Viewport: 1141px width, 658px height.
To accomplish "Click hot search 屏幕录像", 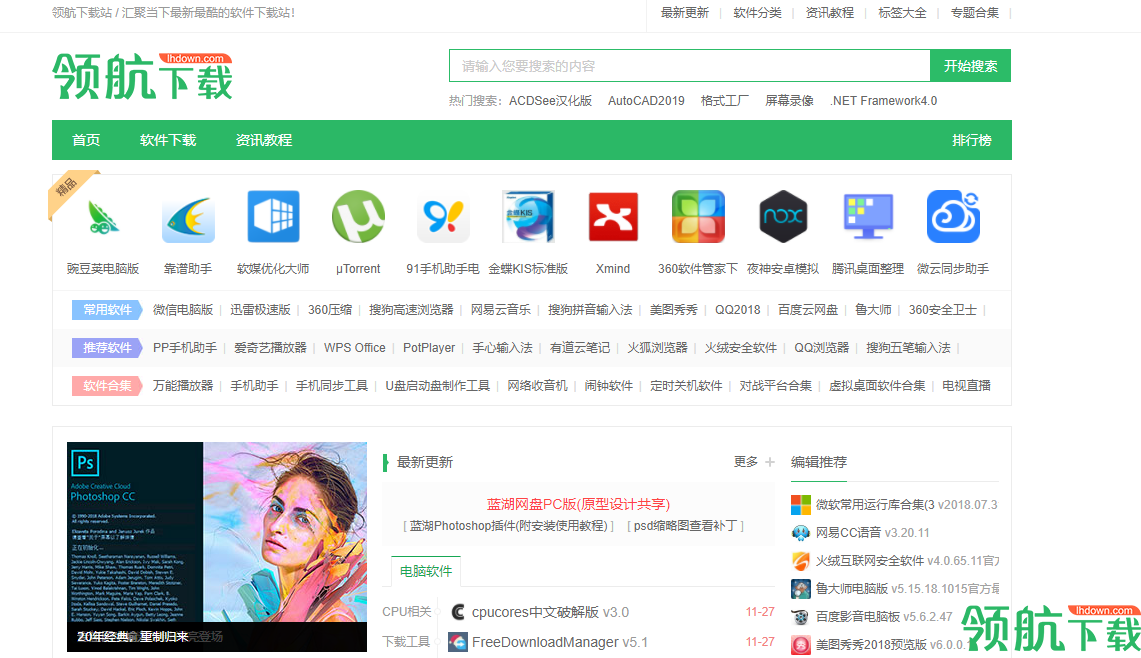I will click(x=790, y=100).
